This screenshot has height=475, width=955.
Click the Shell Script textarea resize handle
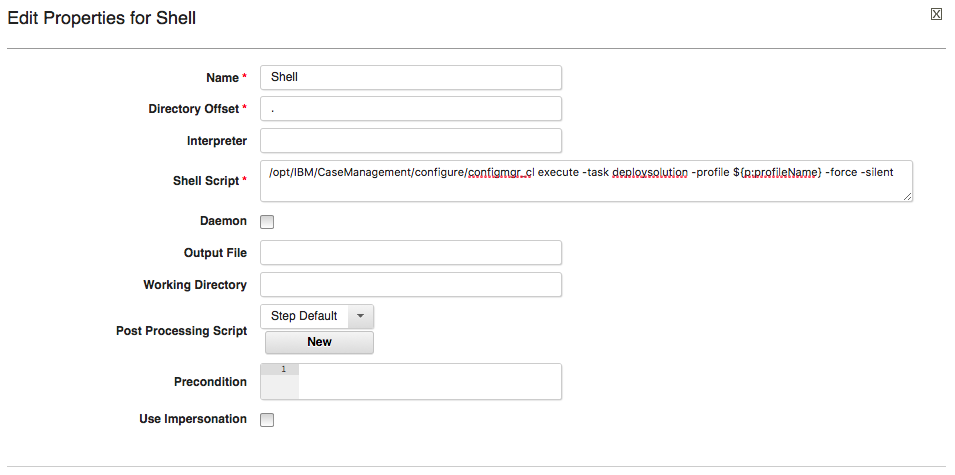[x=907, y=196]
